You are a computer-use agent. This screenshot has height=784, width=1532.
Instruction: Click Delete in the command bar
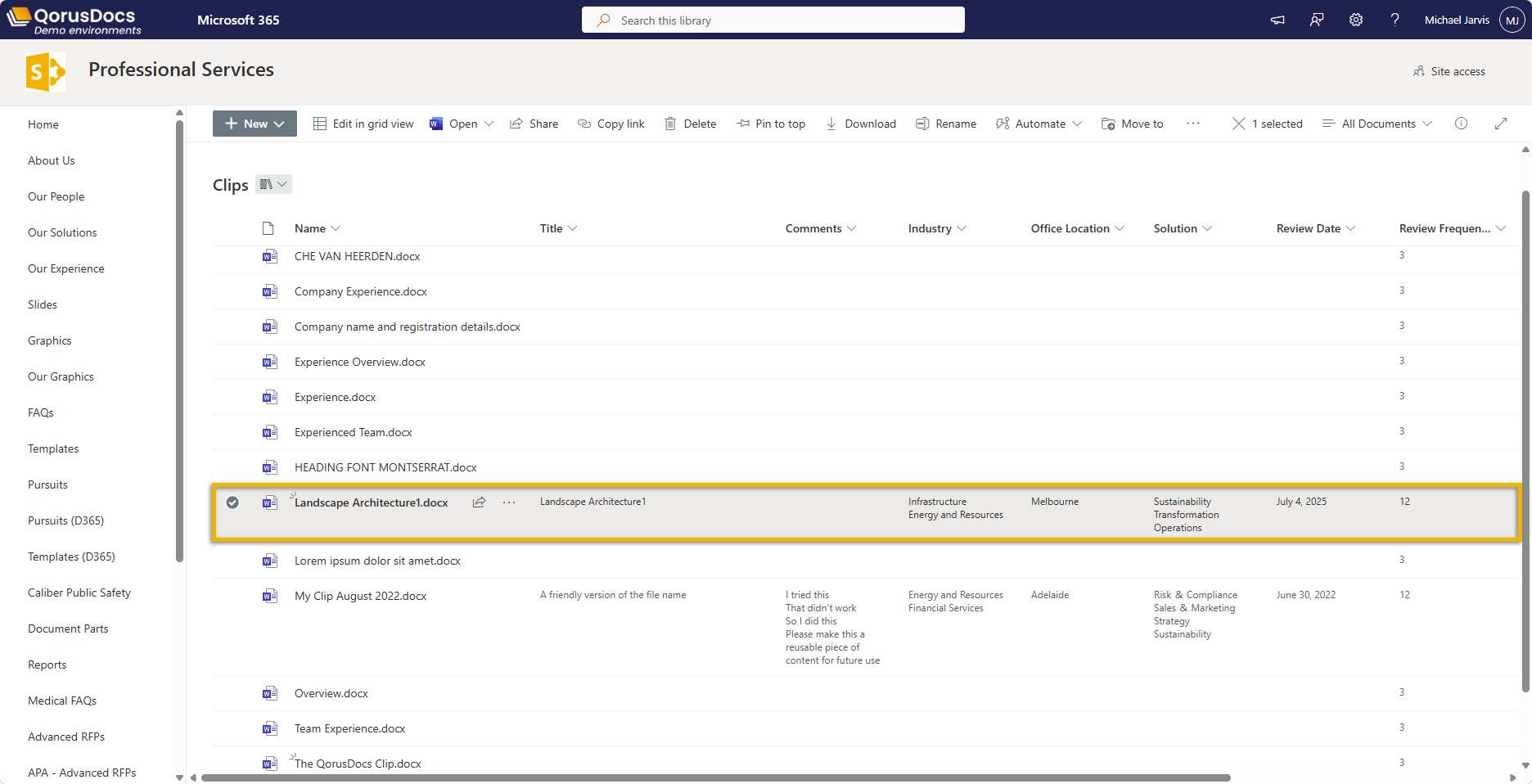pyautogui.click(x=690, y=124)
